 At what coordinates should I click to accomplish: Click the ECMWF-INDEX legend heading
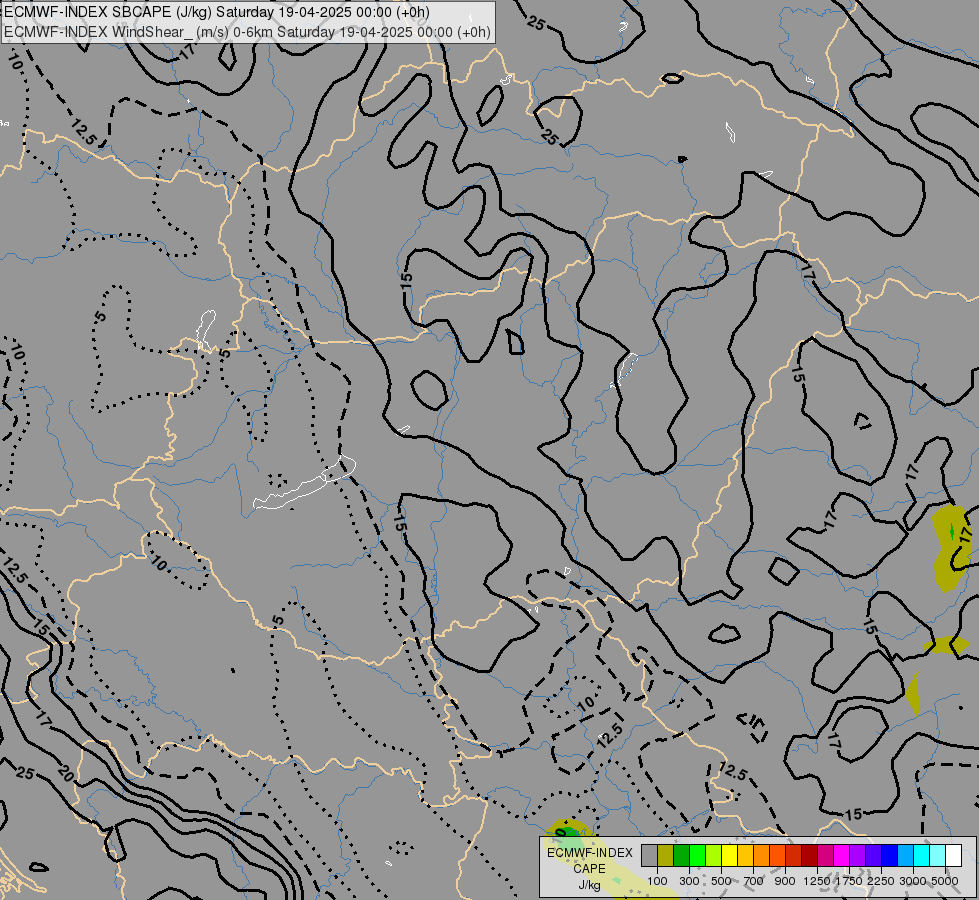coord(589,853)
